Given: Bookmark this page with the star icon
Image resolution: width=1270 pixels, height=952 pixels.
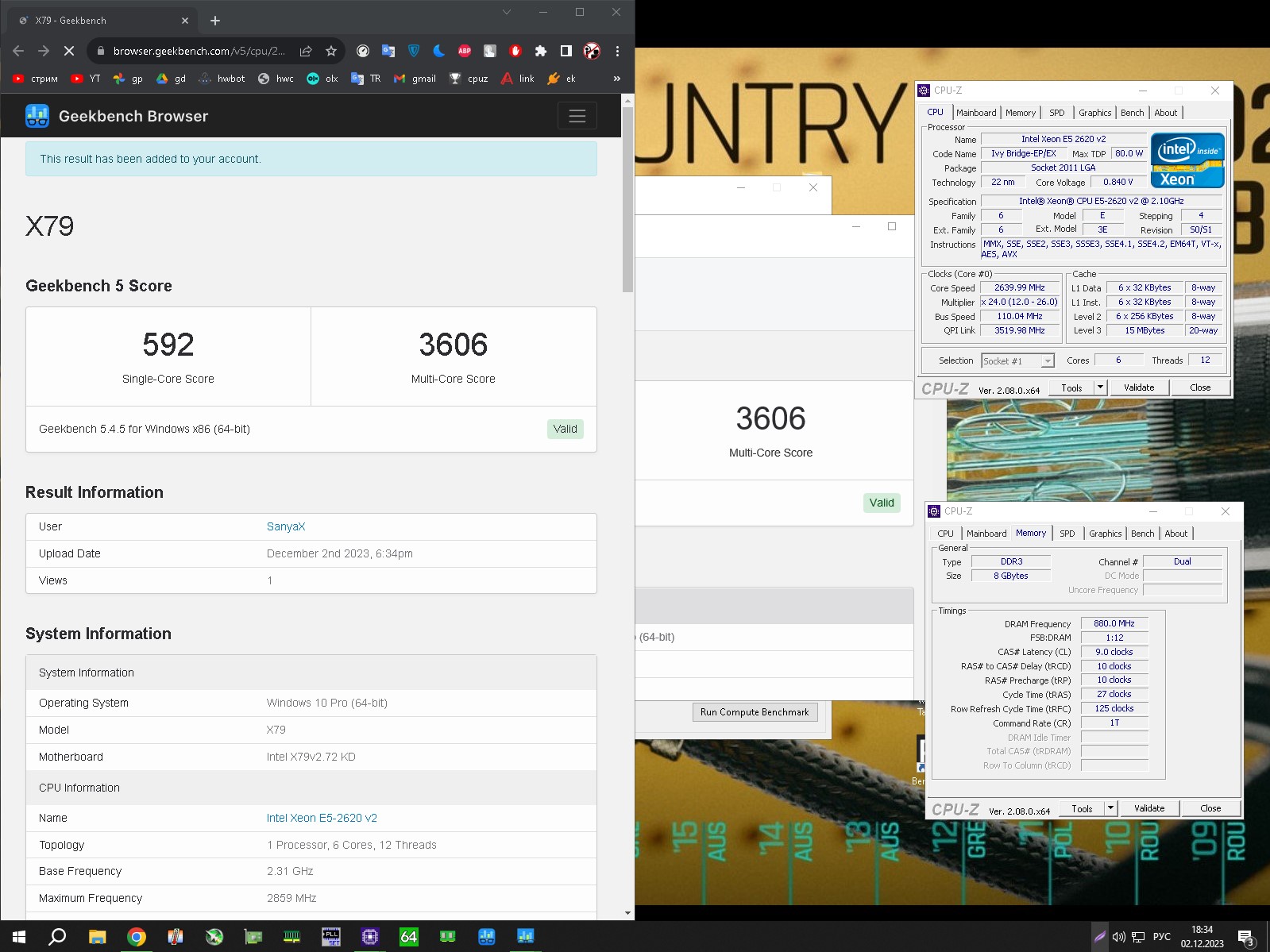Looking at the screenshot, I should 331,51.
